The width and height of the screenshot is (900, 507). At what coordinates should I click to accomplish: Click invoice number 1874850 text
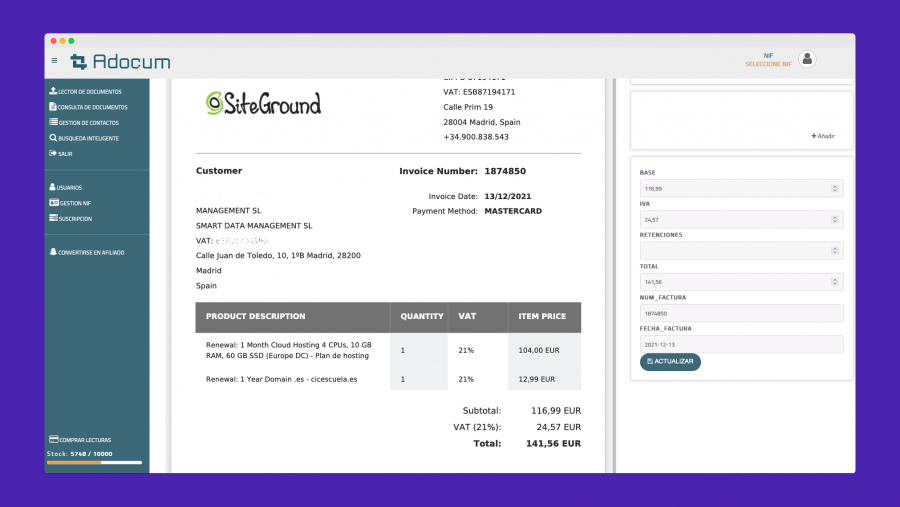[x=505, y=171]
